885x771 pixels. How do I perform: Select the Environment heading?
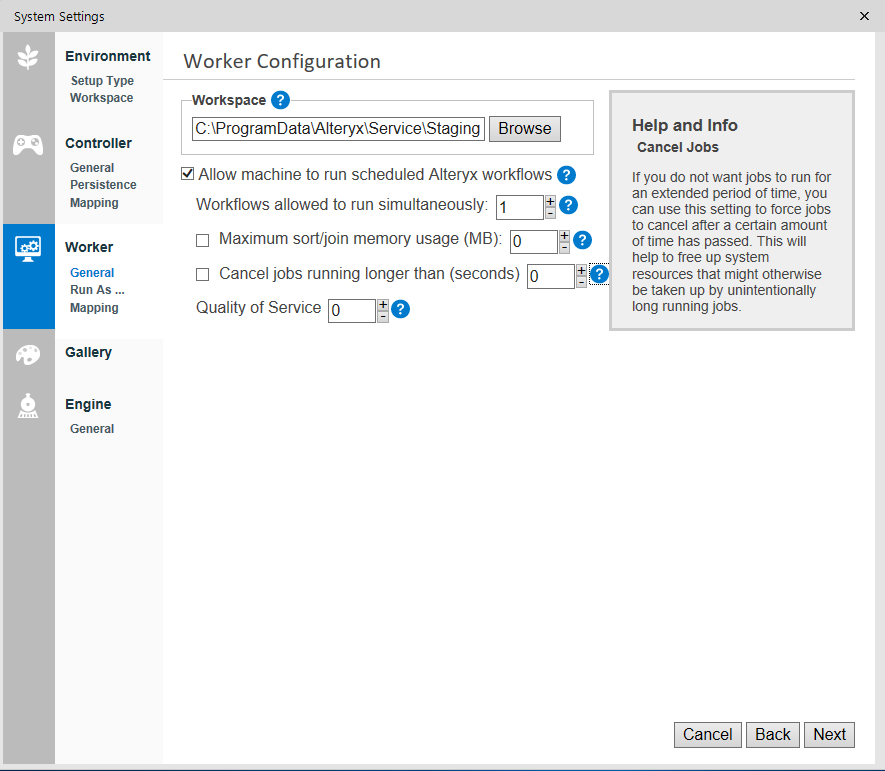108,56
